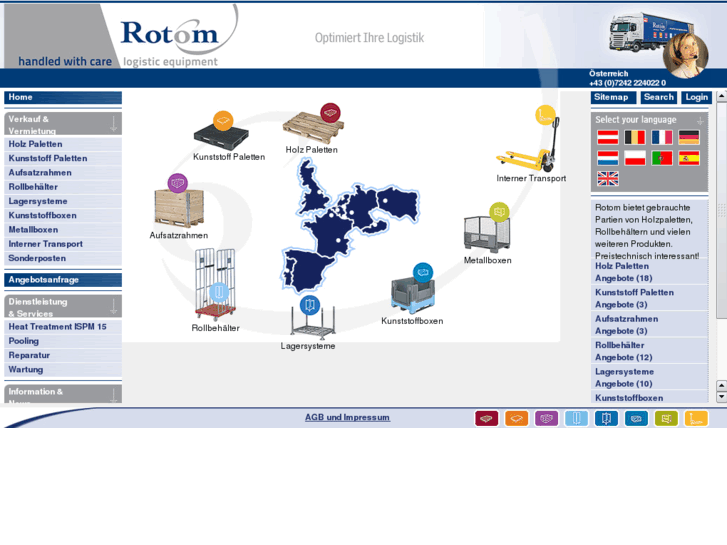Image resolution: width=727 pixels, height=545 pixels.
Task: Select Kunststoff Paletten in the left menu
Action: [63, 159]
